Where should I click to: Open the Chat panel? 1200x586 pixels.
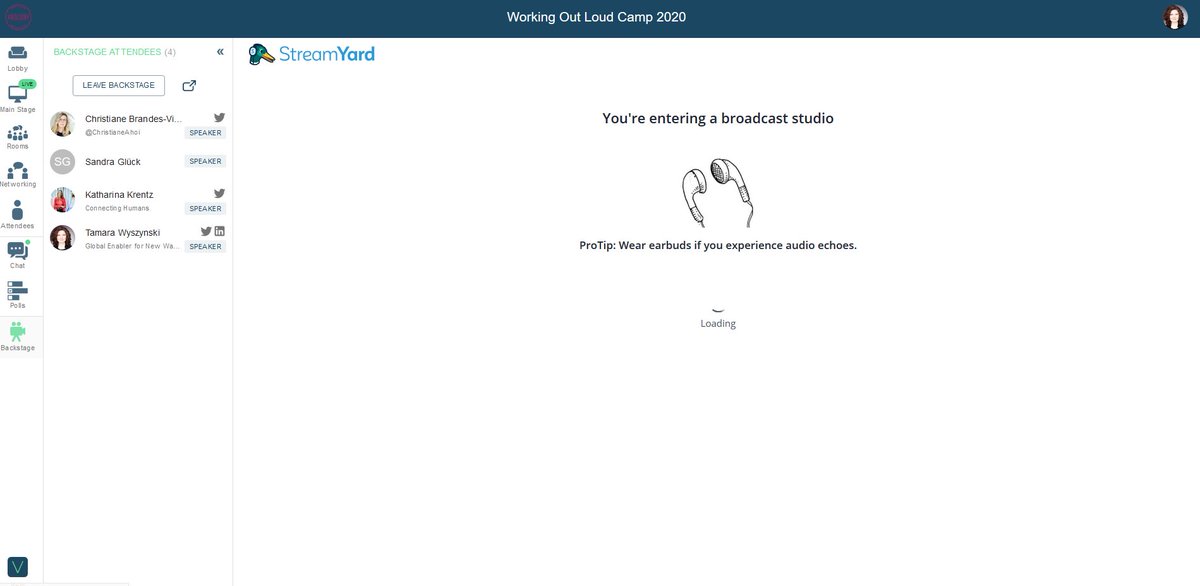point(18,255)
